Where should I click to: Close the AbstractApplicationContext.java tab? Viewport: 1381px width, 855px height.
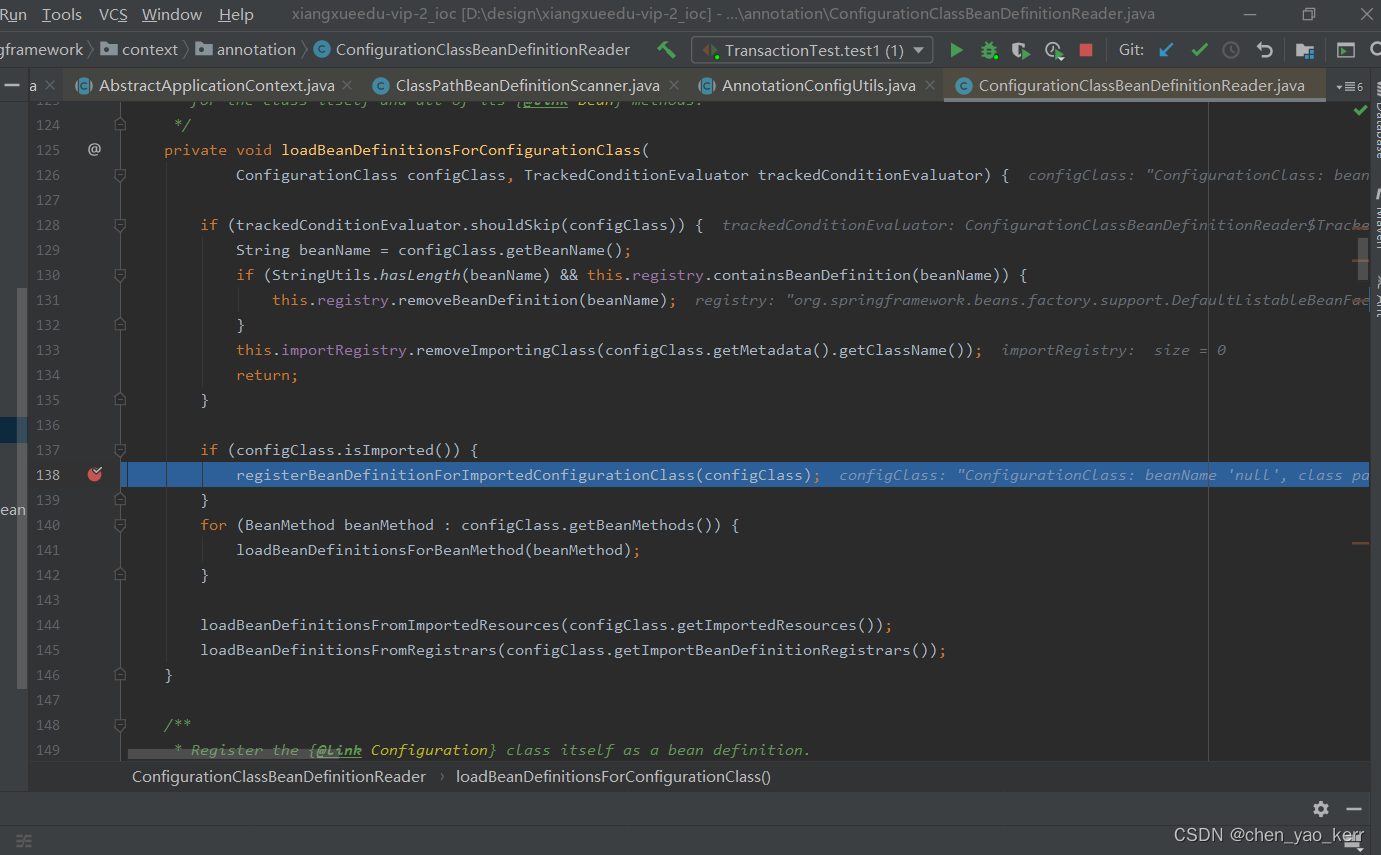tap(346, 87)
